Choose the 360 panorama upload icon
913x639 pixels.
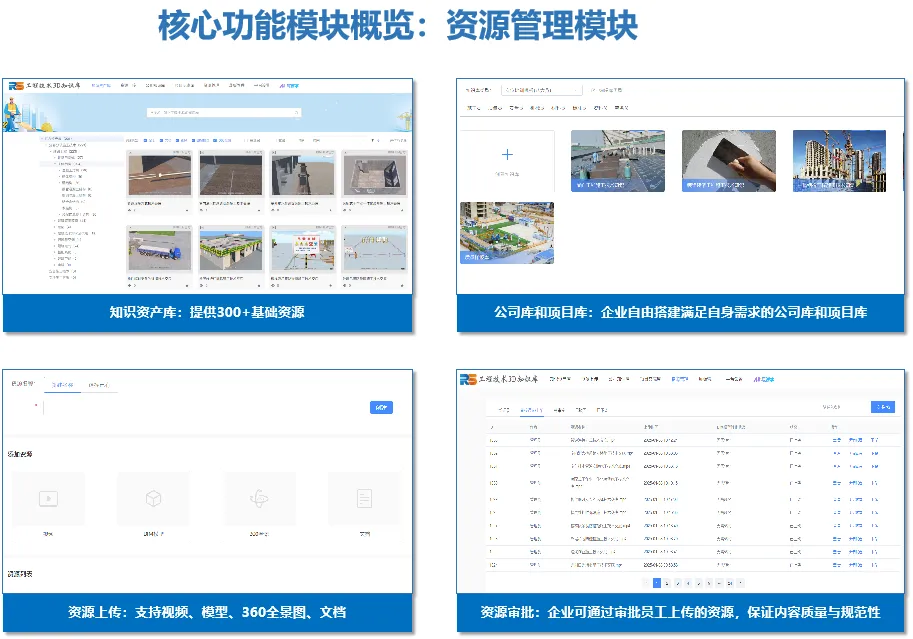click(x=259, y=498)
